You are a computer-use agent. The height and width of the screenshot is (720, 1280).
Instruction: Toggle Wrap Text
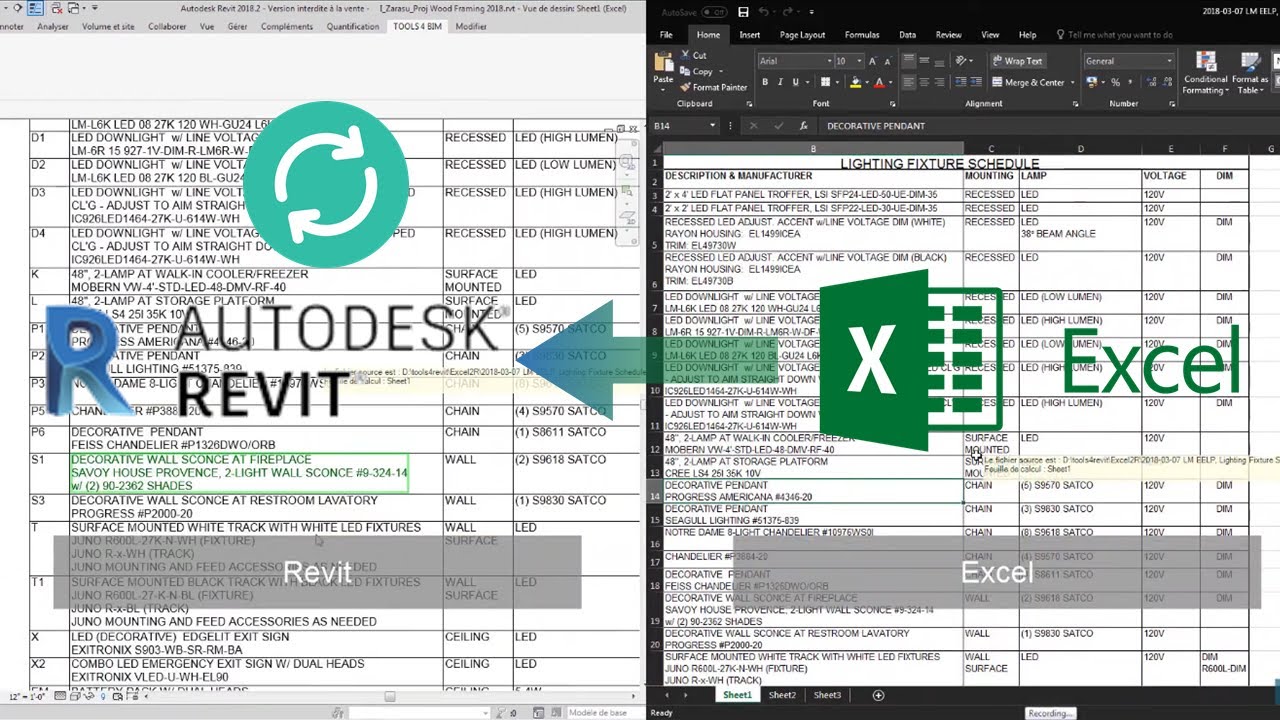pos(1018,61)
